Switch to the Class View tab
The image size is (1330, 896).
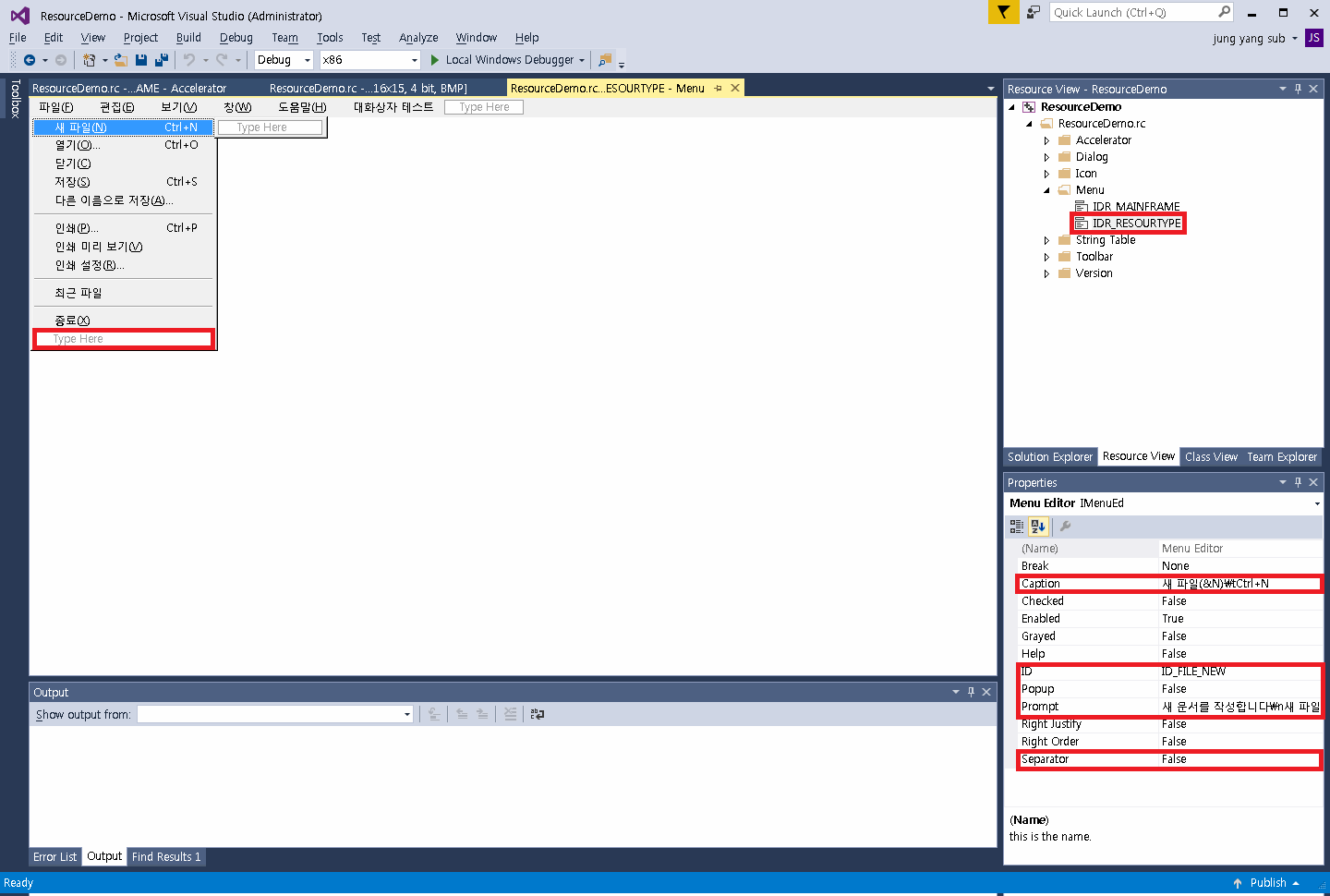point(1211,457)
